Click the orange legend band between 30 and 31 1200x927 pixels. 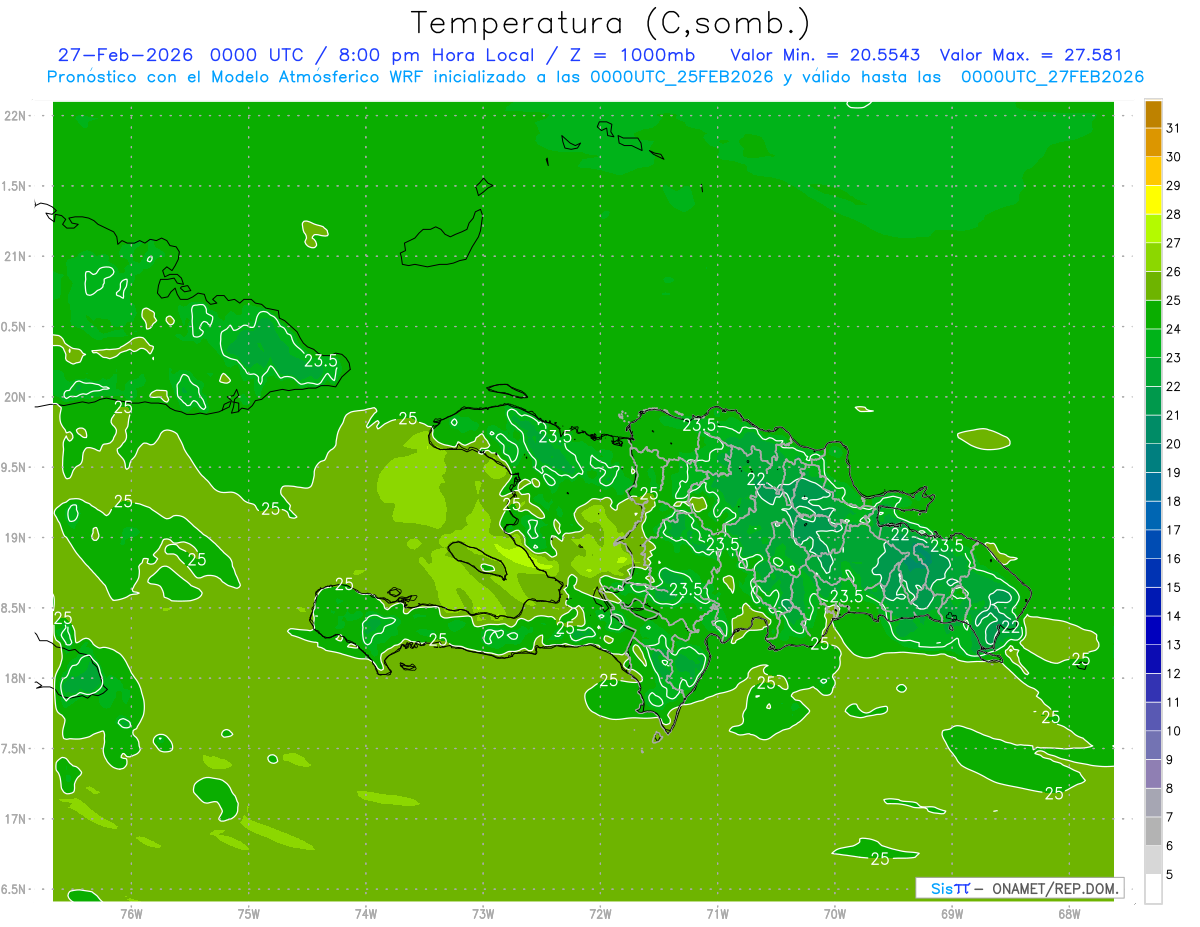(x=1153, y=142)
